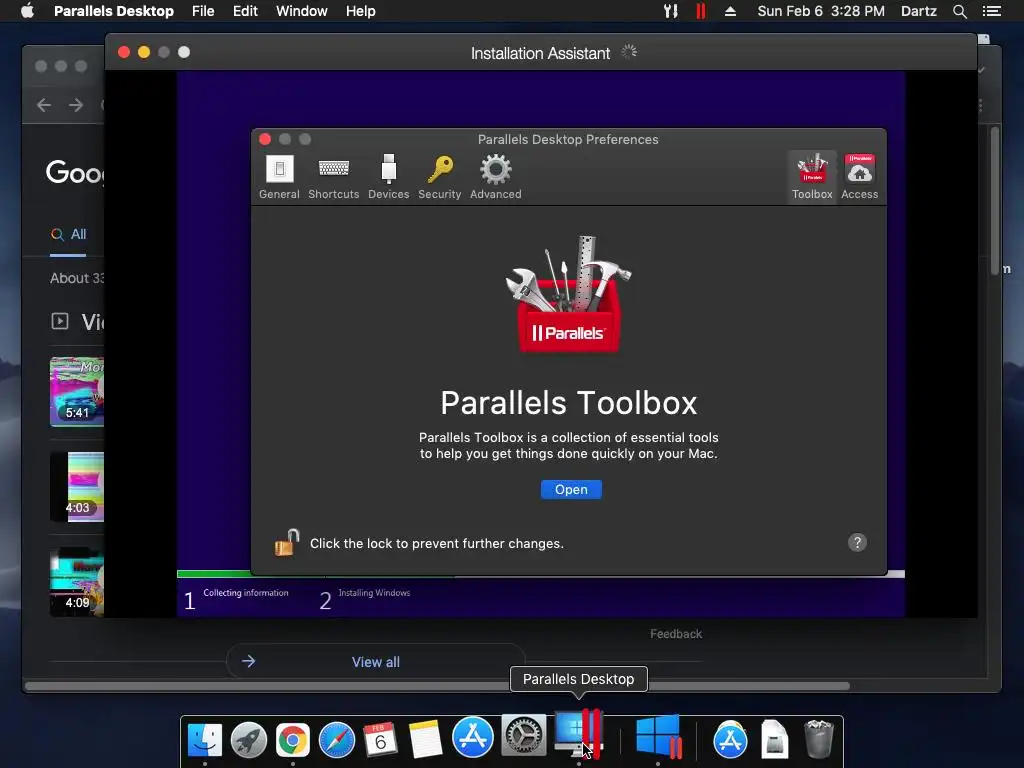The width and height of the screenshot is (1024, 768).
Task: Open the Trash in the Dock
Action: [x=818, y=739]
